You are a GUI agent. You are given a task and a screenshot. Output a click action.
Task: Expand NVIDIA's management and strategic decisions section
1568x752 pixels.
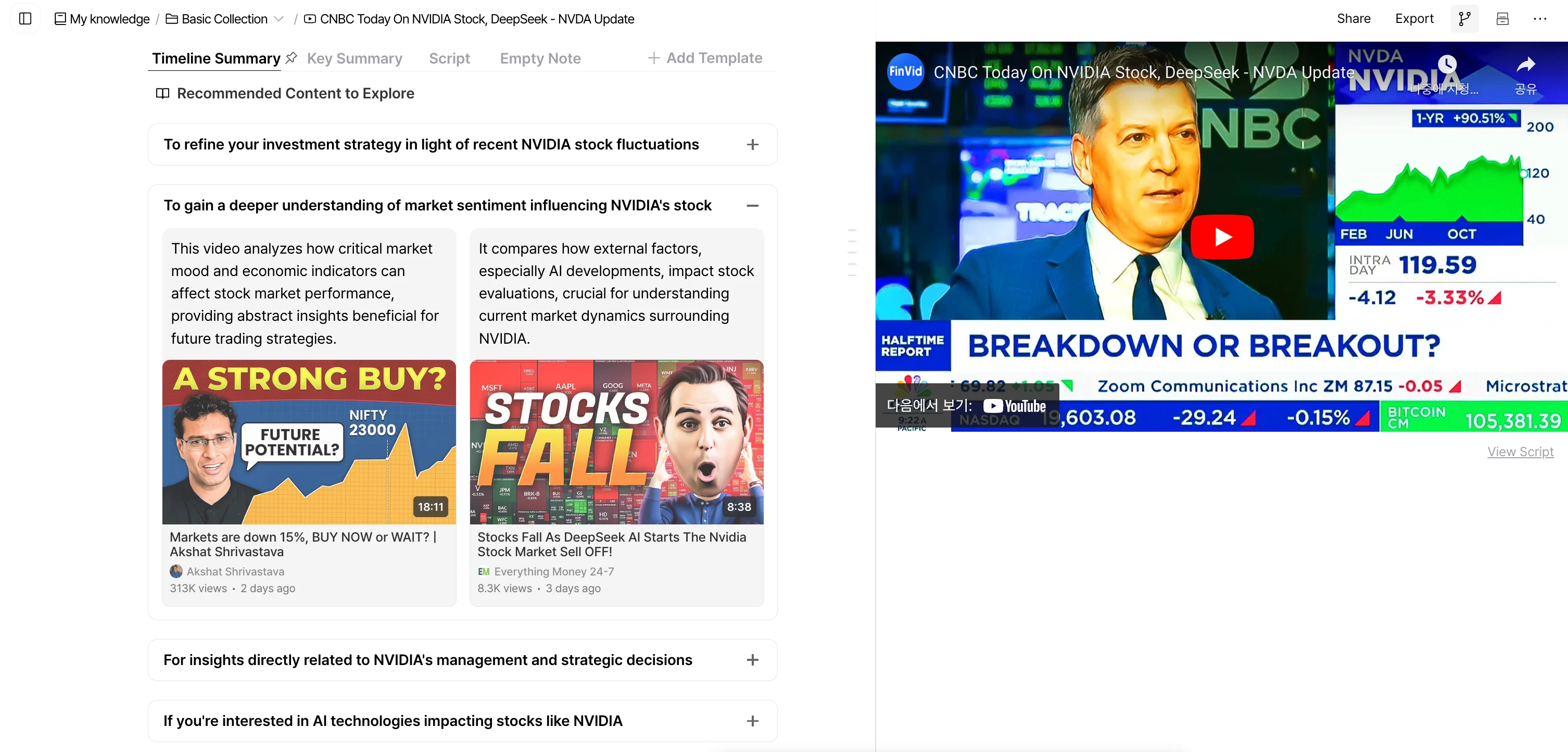point(752,660)
